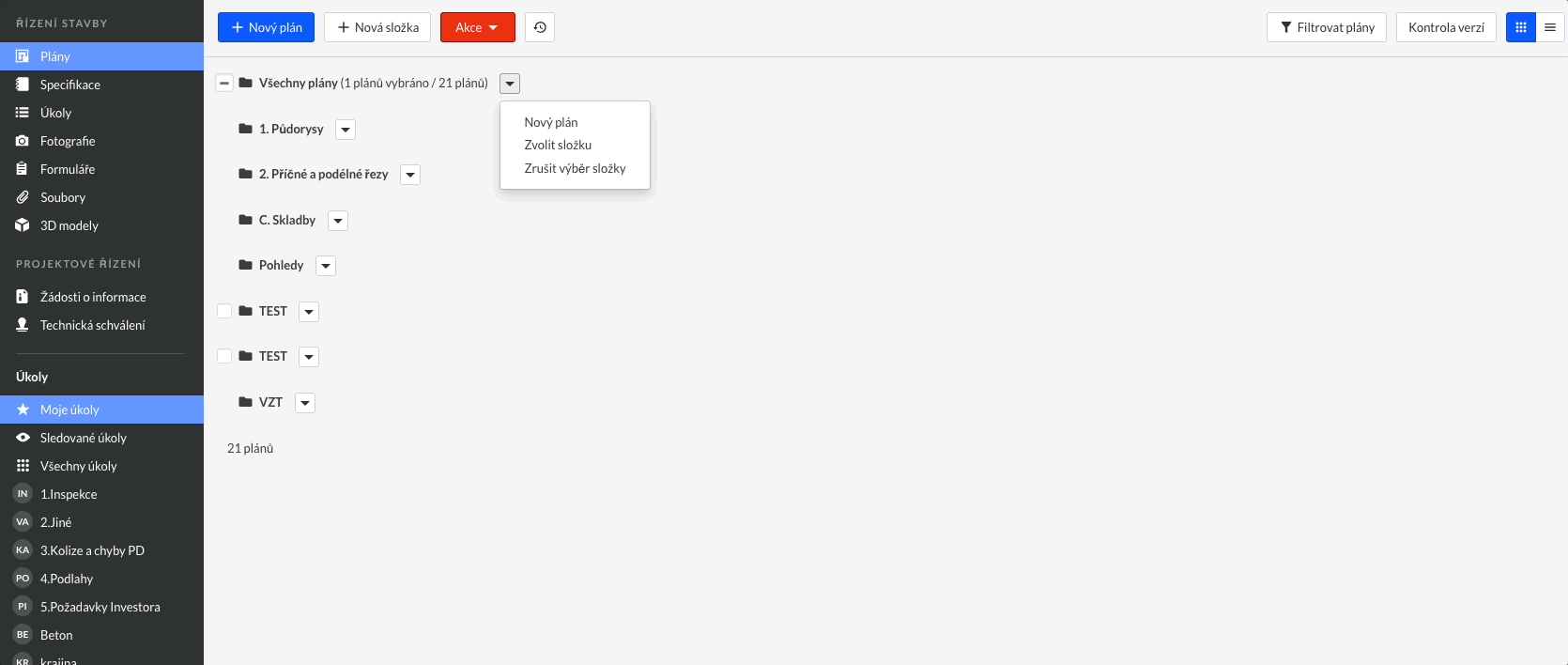Open the Pohledy folder

pos(281,265)
